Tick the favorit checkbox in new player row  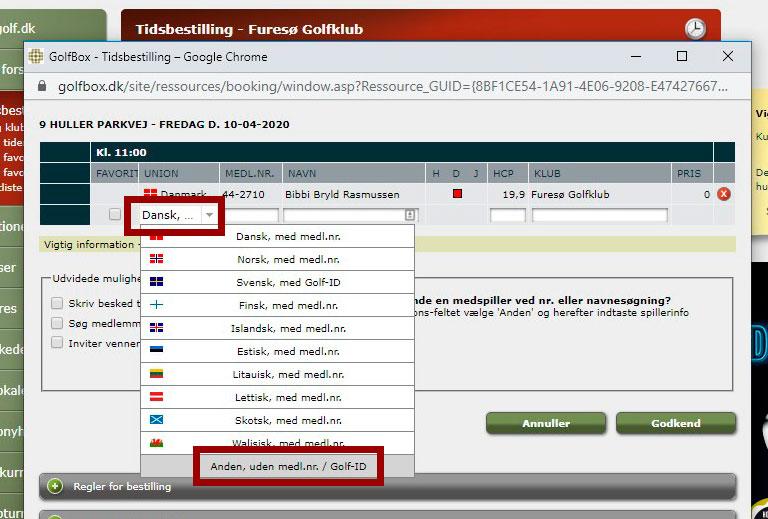pyautogui.click(x=115, y=214)
